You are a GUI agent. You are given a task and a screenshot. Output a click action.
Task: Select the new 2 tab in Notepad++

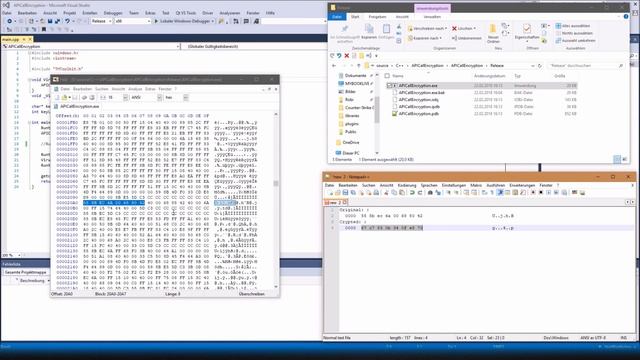pos(336,202)
